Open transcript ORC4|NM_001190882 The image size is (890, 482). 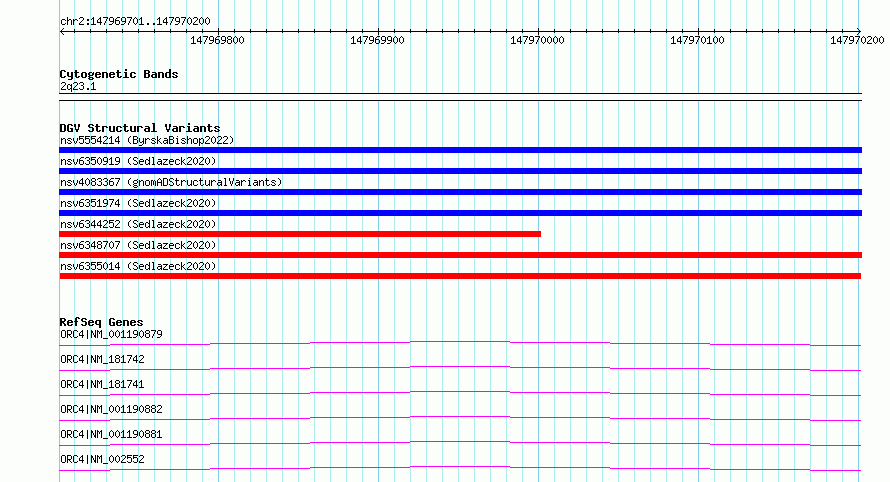point(111,409)
